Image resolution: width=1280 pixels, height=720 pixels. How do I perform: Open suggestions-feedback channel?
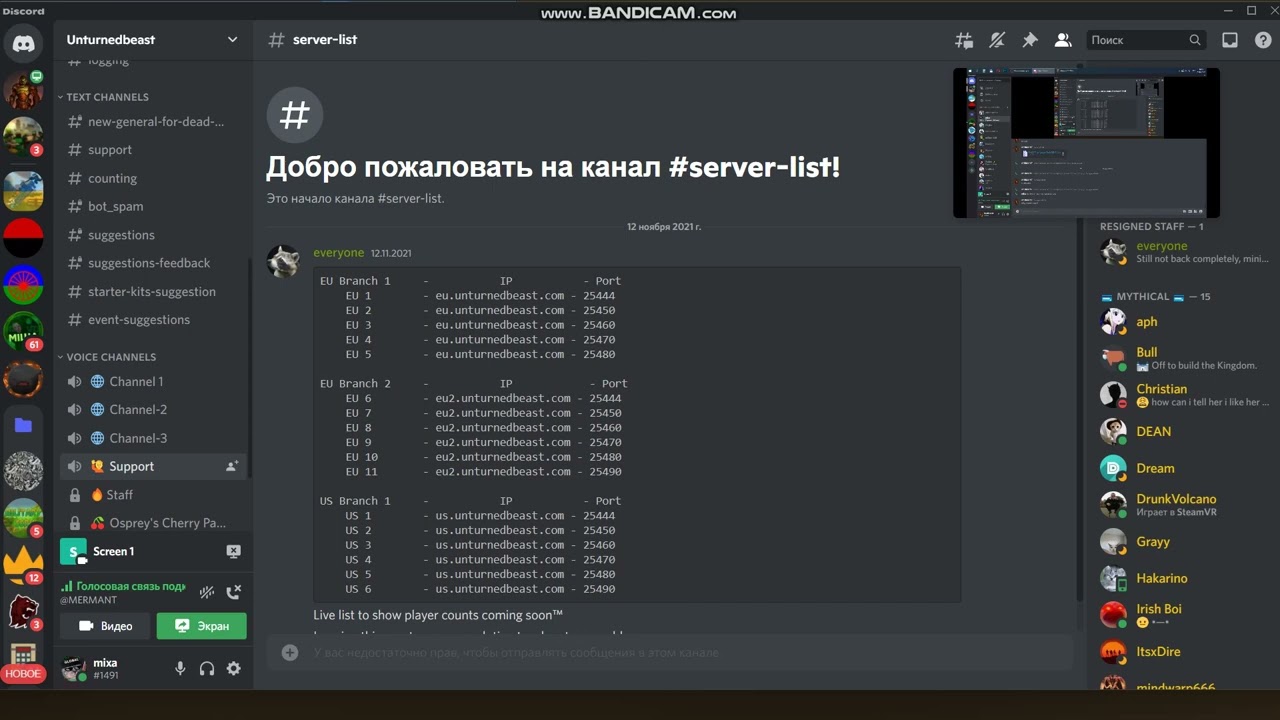153,263
